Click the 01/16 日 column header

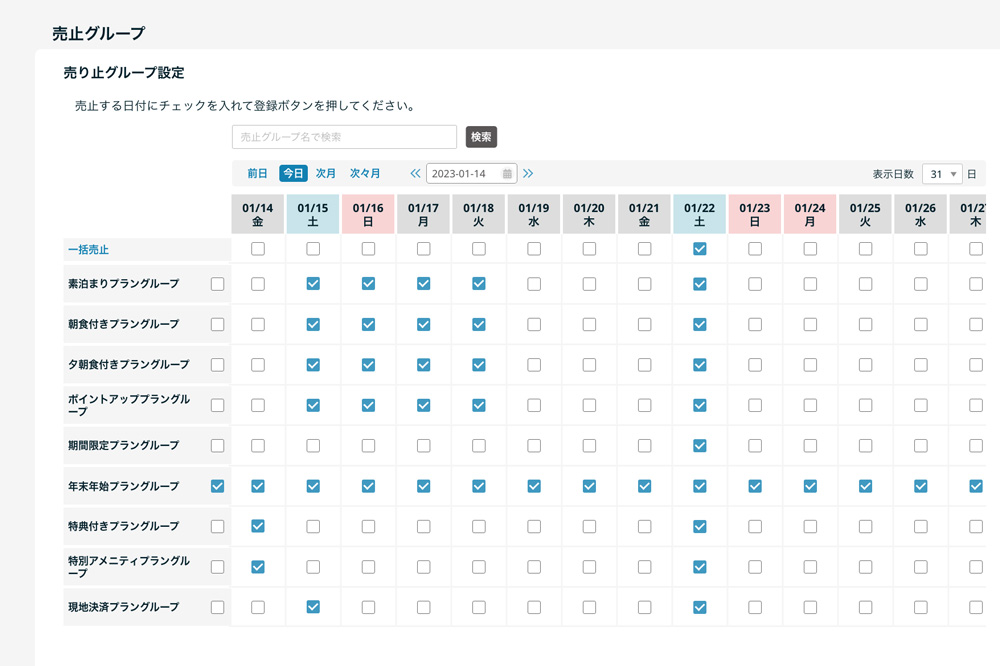[x=368, y=214]
